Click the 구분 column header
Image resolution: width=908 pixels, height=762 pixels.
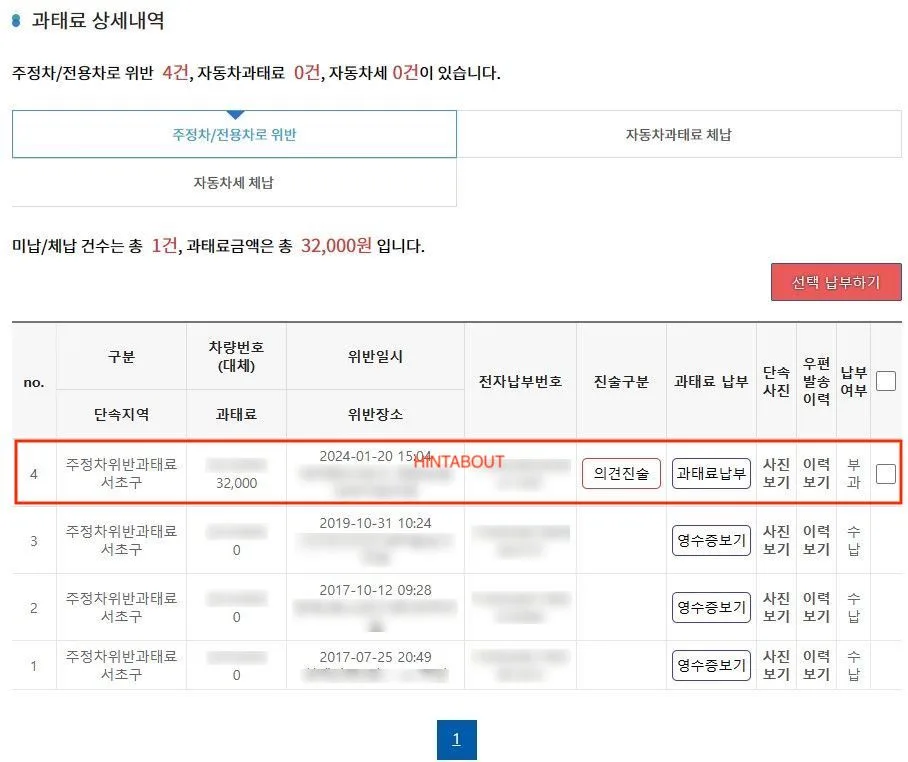(121, 356)
